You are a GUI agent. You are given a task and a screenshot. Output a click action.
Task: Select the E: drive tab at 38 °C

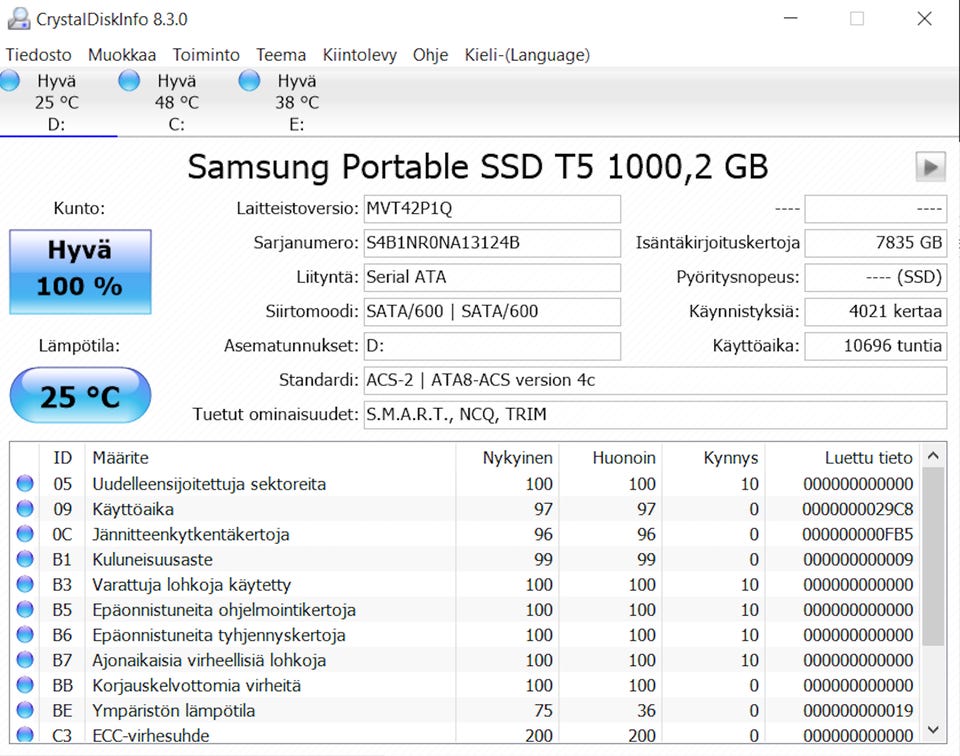[x=296, y=102]
